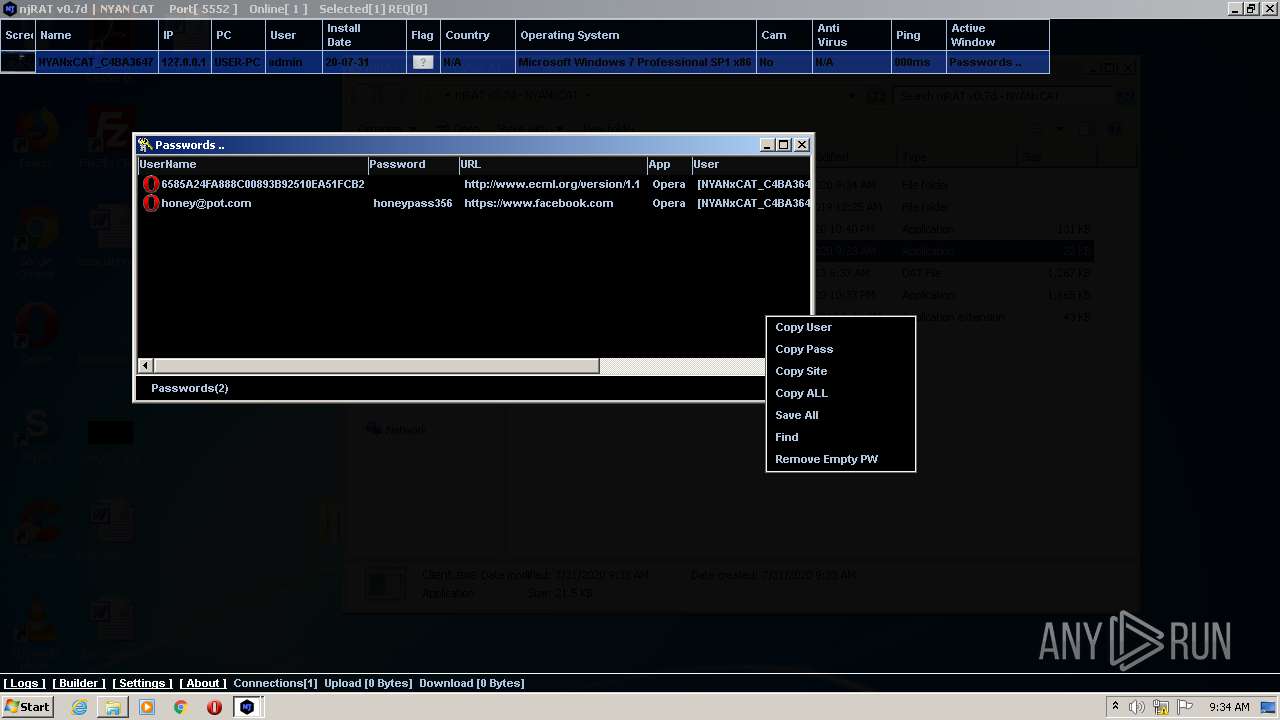Viewport: 1280px width, 720px height.
Task: Sort by the Password column header
Action: (x=412, y=164)
